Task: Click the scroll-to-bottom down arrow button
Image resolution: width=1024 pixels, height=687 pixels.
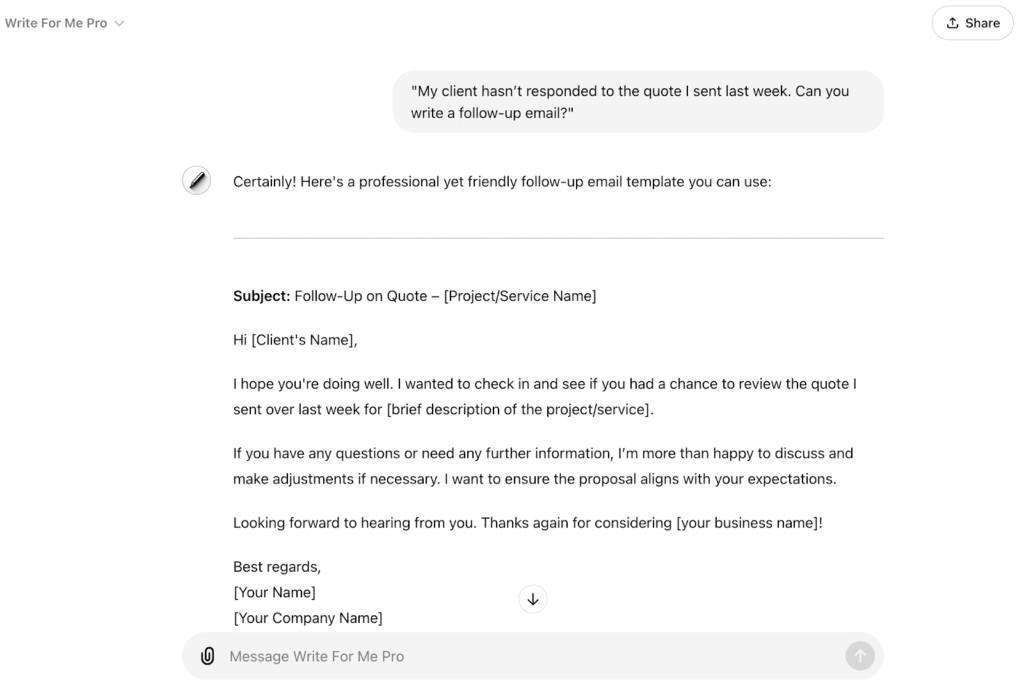Action: click(x=533, y=599)
